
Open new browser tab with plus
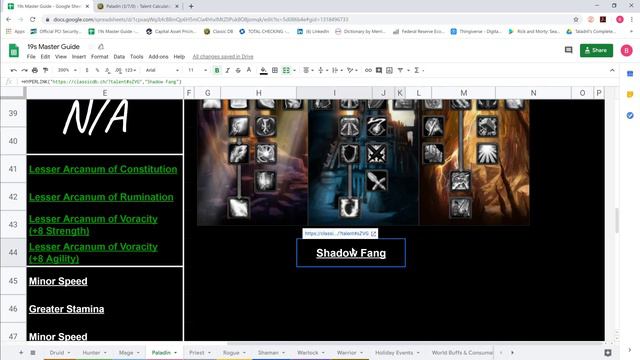pyautogui.click(x=191, y=6)
